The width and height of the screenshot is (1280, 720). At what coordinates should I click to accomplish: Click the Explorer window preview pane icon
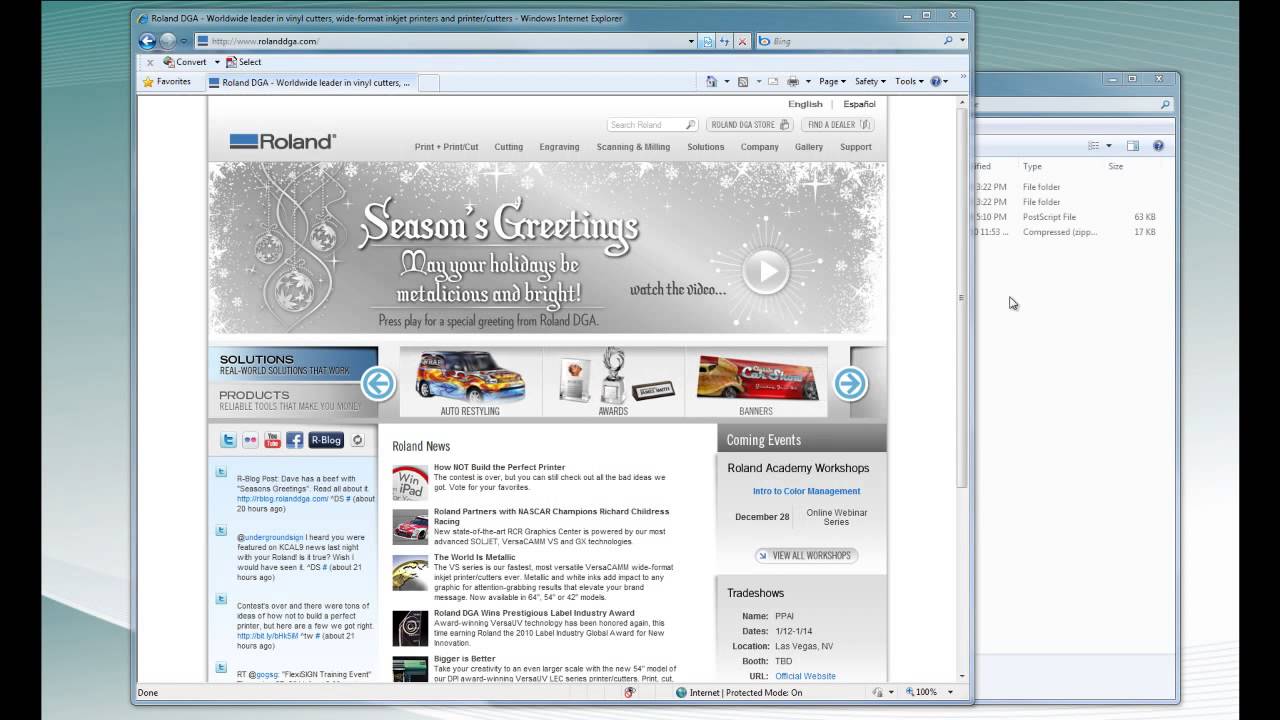[x=1132, y=146]
